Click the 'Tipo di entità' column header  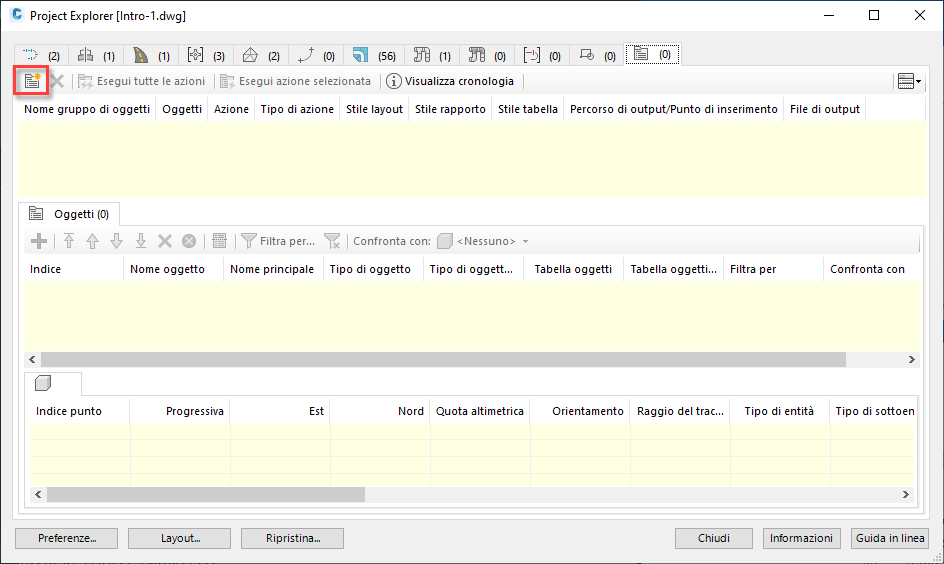pyautogui.click(x=779, y=411)
